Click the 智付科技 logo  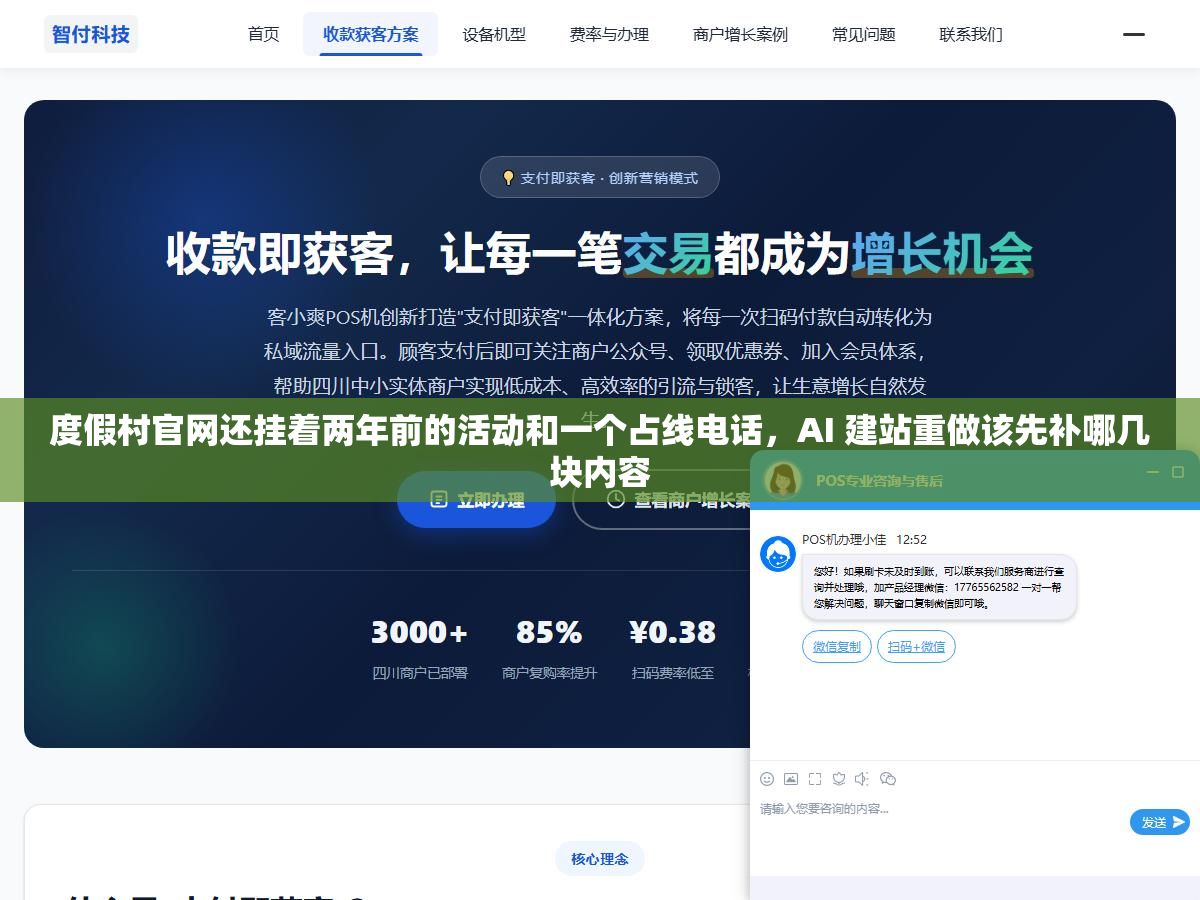pyautogui.click(x=91, y=34)
